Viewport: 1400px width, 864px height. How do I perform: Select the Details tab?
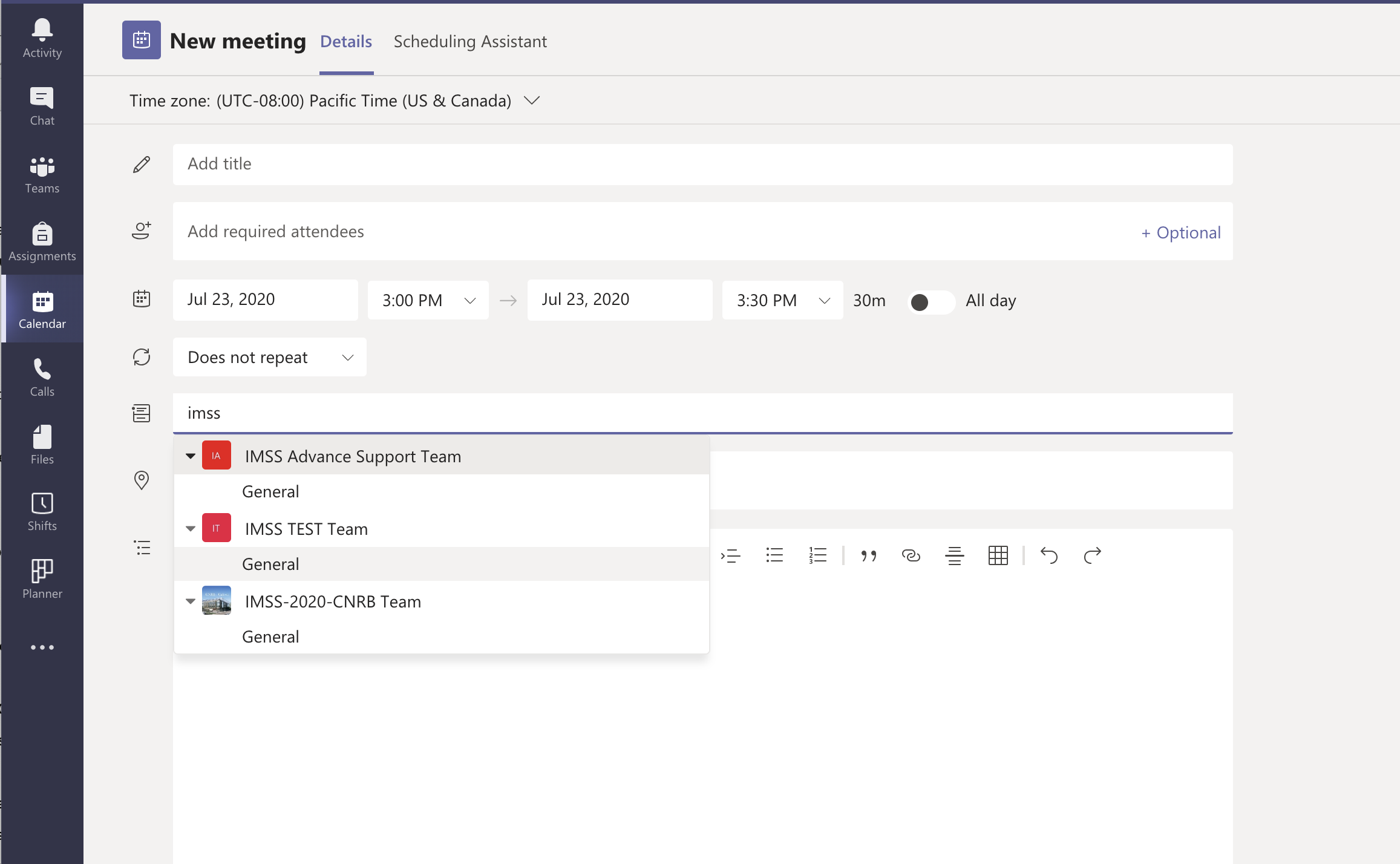[346, 41]
